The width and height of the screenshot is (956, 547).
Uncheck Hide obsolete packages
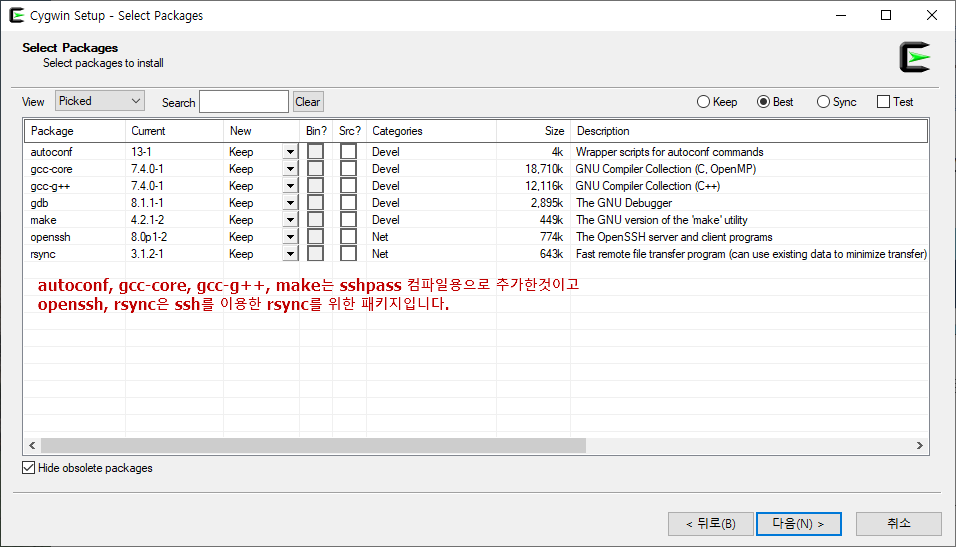pyautogui.click(x=29, y=468)
